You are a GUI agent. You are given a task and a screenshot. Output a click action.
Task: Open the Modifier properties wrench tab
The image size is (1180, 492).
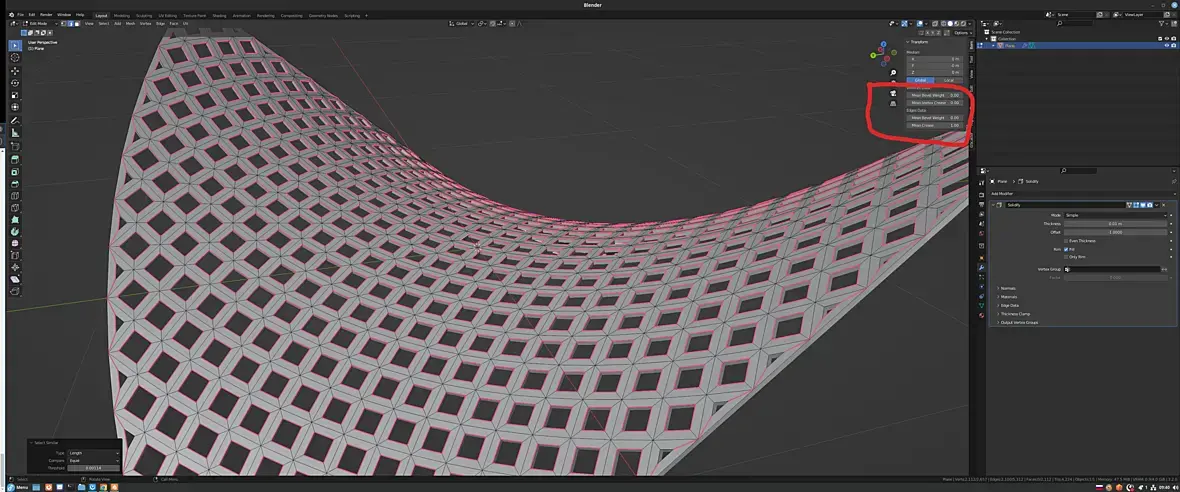pos(981,267)
